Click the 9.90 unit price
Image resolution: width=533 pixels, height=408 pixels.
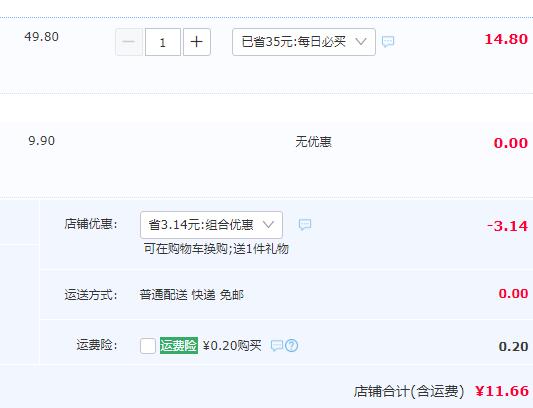(41, 141)
